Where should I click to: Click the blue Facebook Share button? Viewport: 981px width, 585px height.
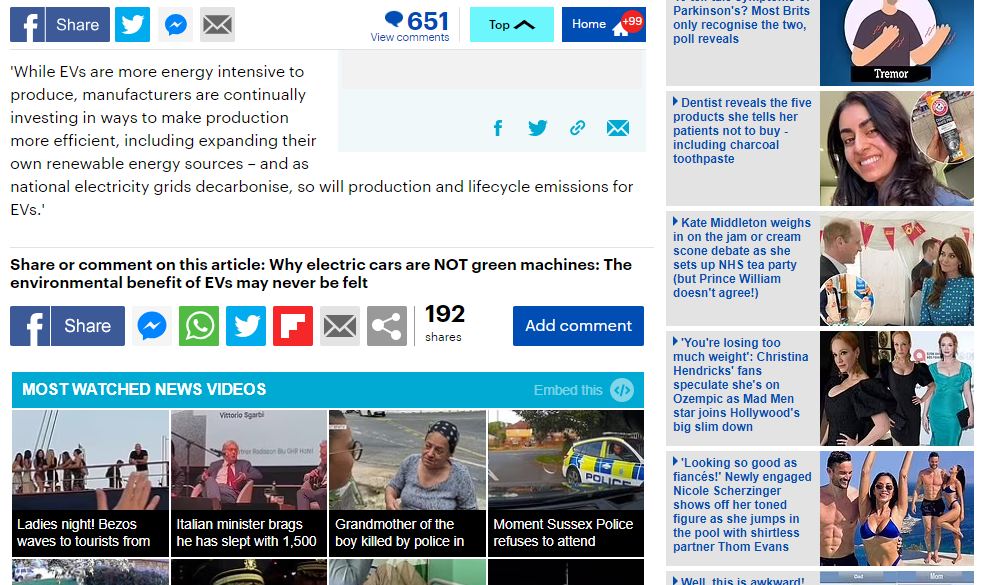click(66, 325)
